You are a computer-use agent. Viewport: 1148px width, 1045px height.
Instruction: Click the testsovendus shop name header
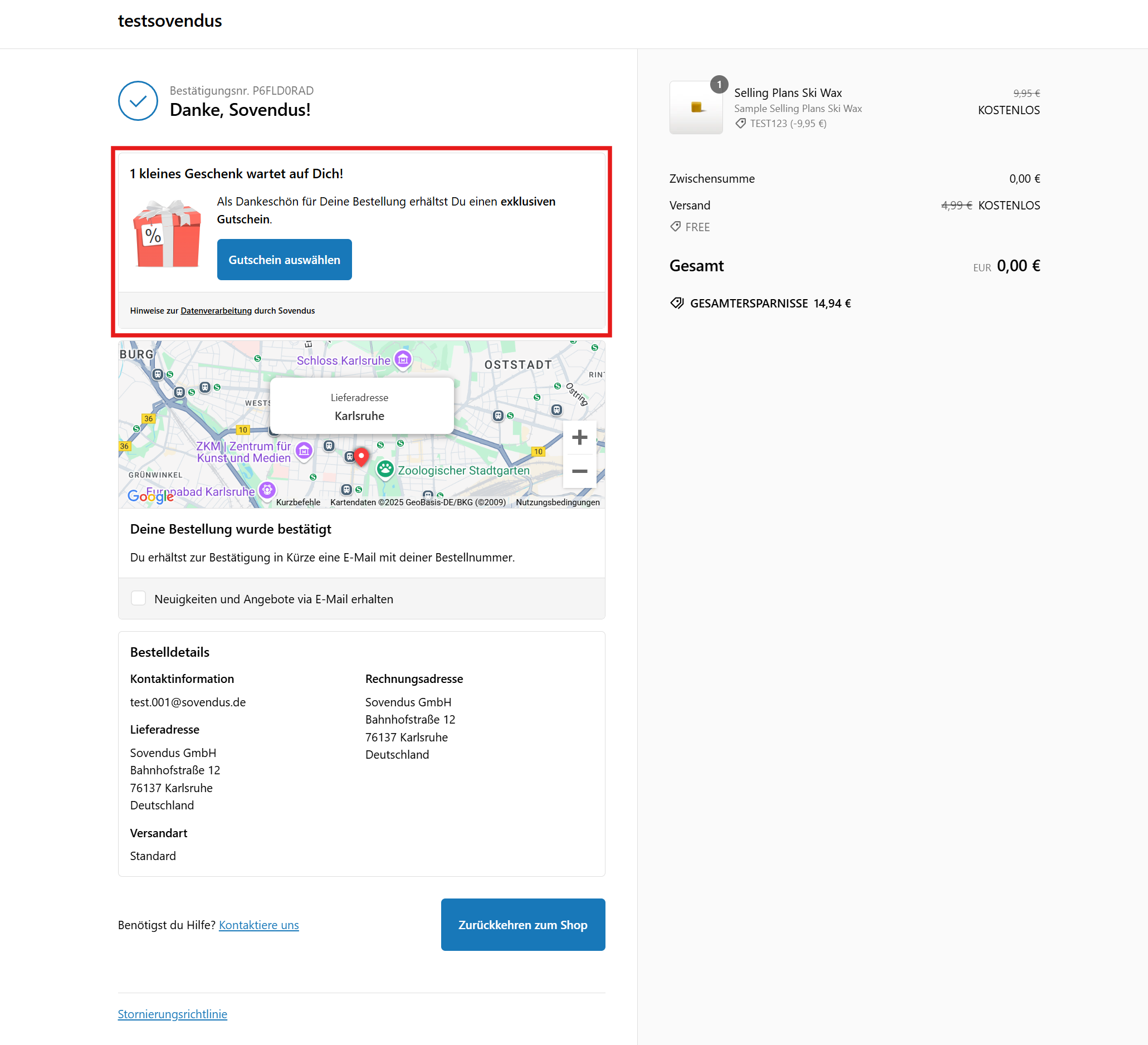pos(170,21)
